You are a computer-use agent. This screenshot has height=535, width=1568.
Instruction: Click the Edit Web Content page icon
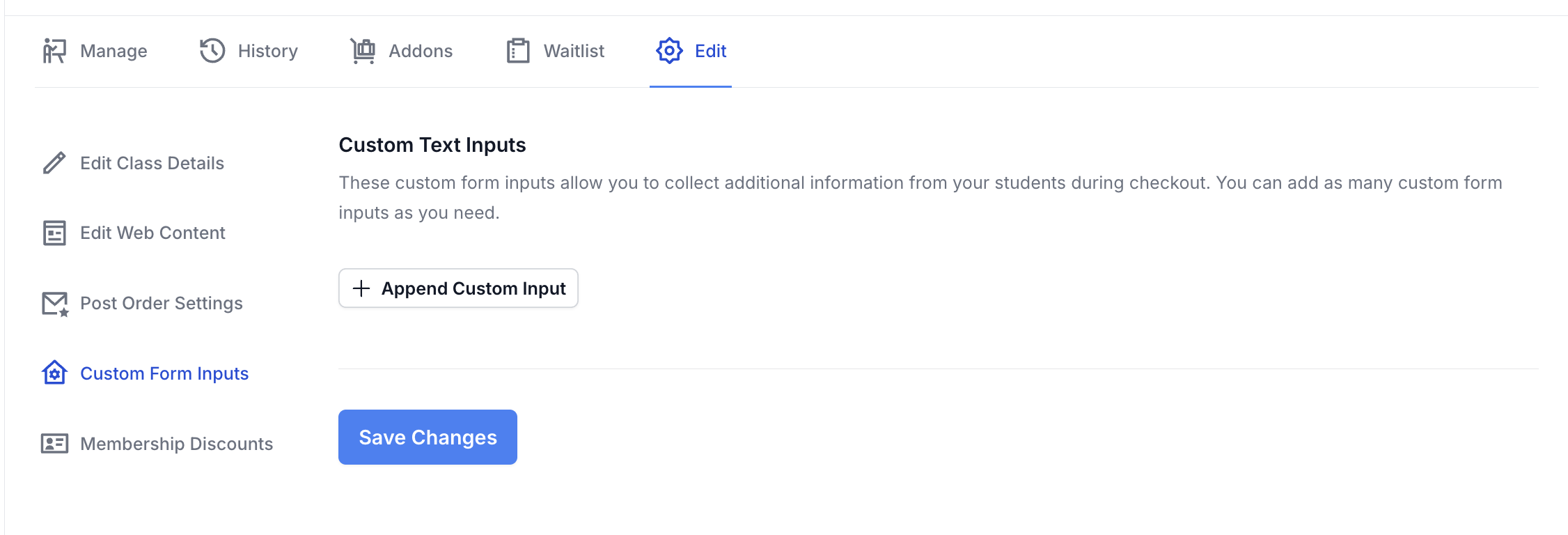point(54,233)
